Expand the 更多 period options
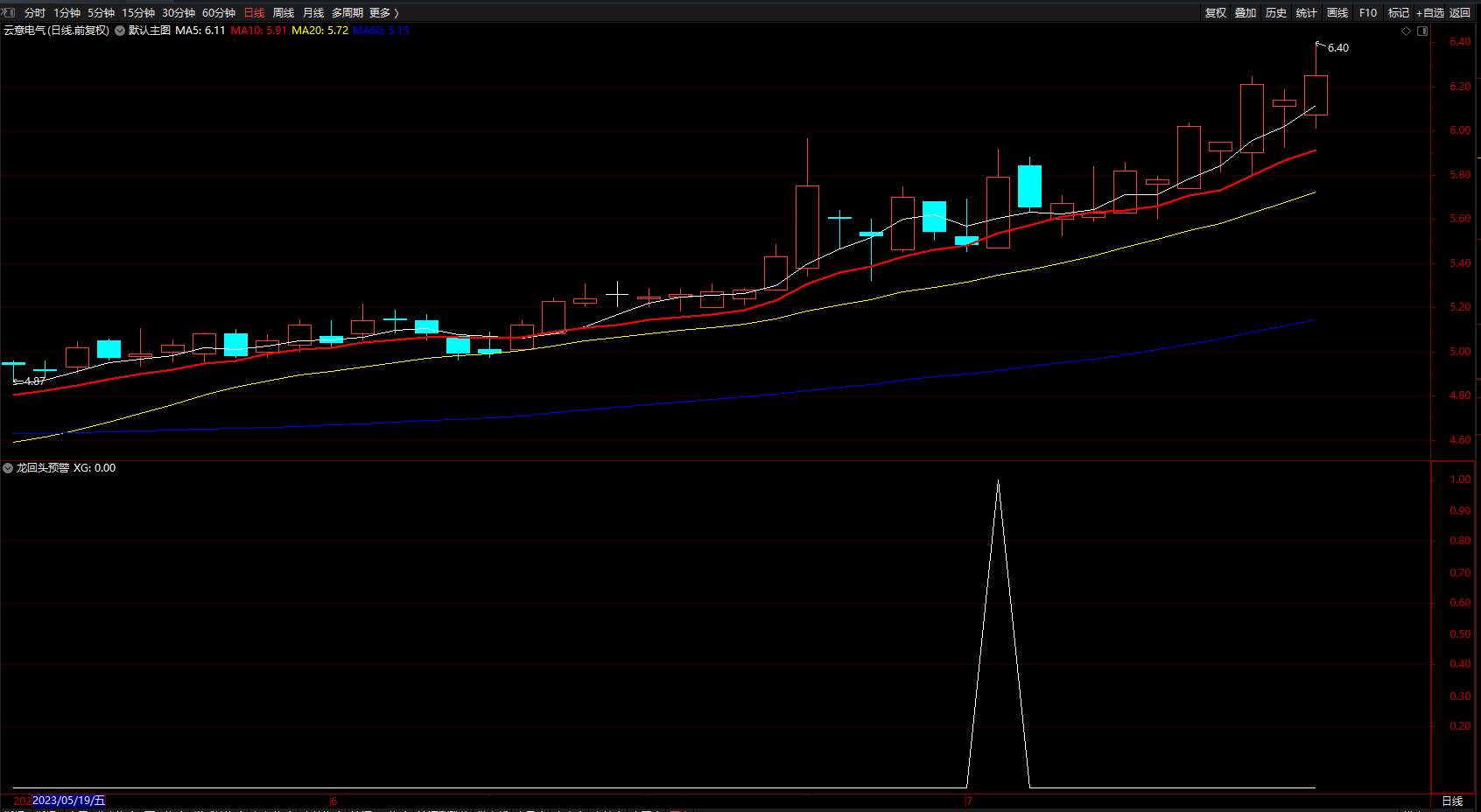The width and height of the screenshot is (1481, 812). coord(384,13)
